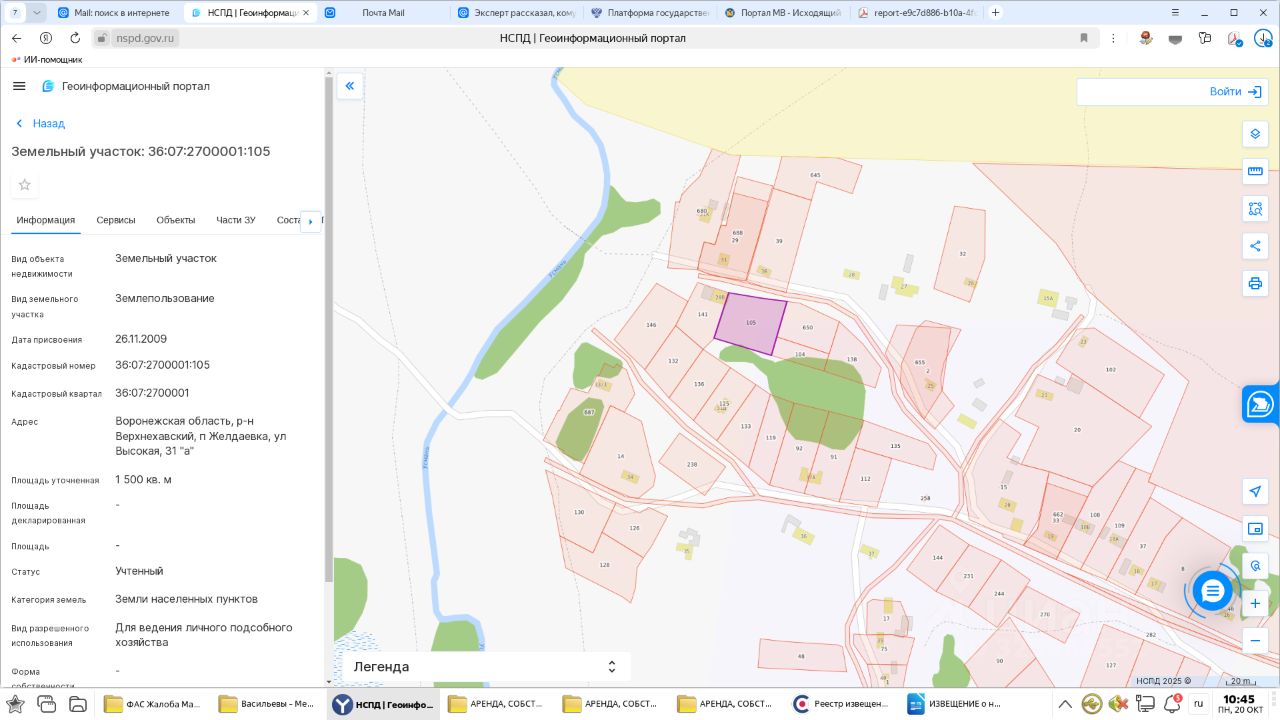This screenshot has width=1280, height=720.
Task: Add this land parcel to favorites
Action: point(25,185)
